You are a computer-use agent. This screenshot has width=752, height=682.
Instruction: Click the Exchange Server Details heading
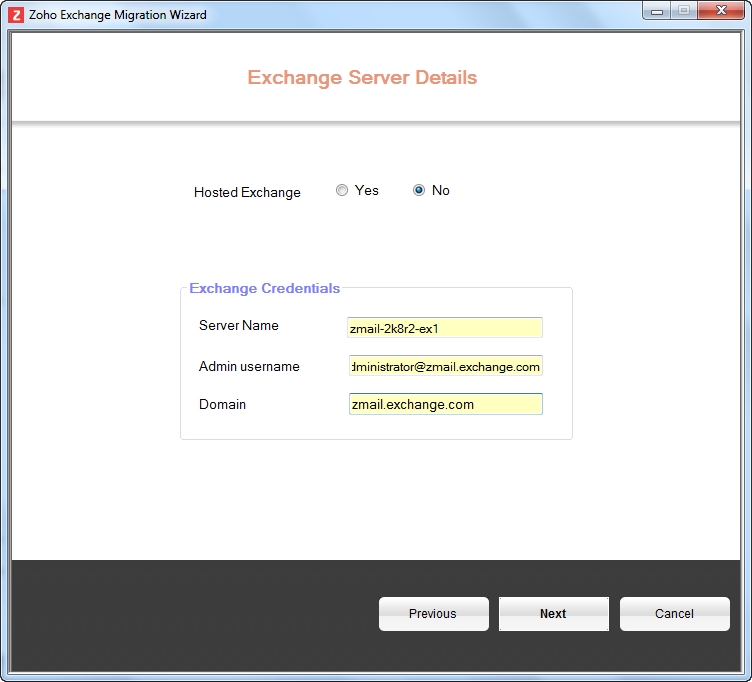(362, 78)
